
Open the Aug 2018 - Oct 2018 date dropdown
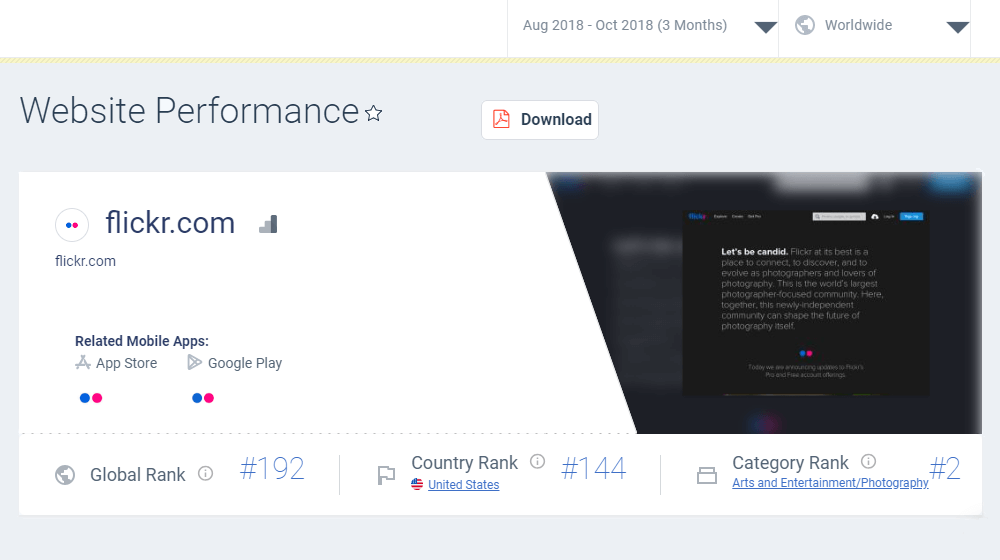tap(642, 26)
